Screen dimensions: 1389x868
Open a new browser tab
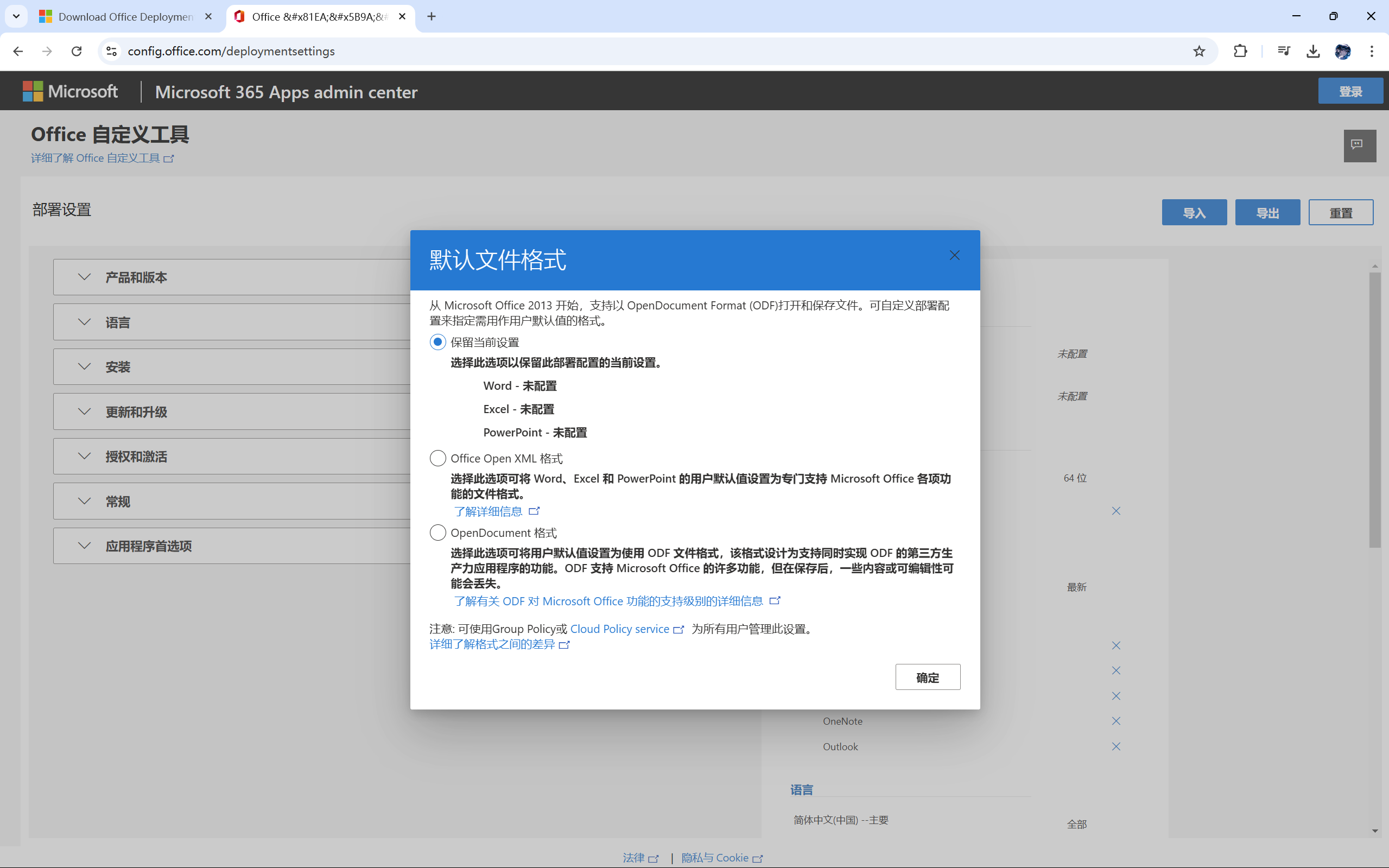(x=432, y=17)
